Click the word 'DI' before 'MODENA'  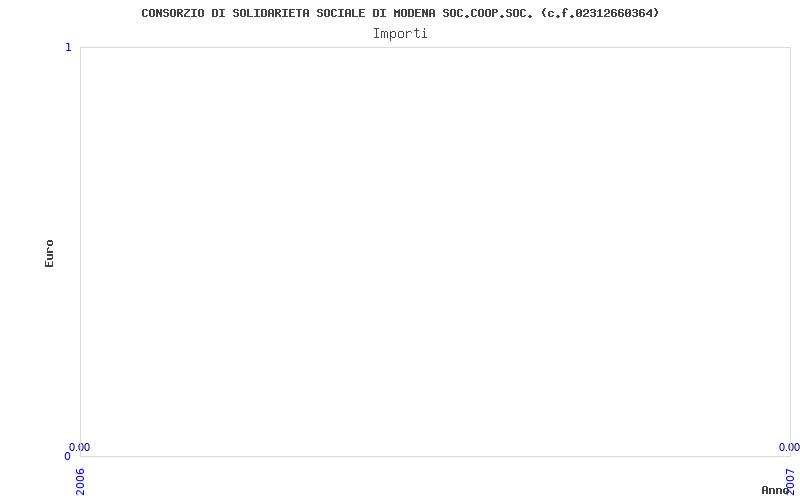coord(380,13)
